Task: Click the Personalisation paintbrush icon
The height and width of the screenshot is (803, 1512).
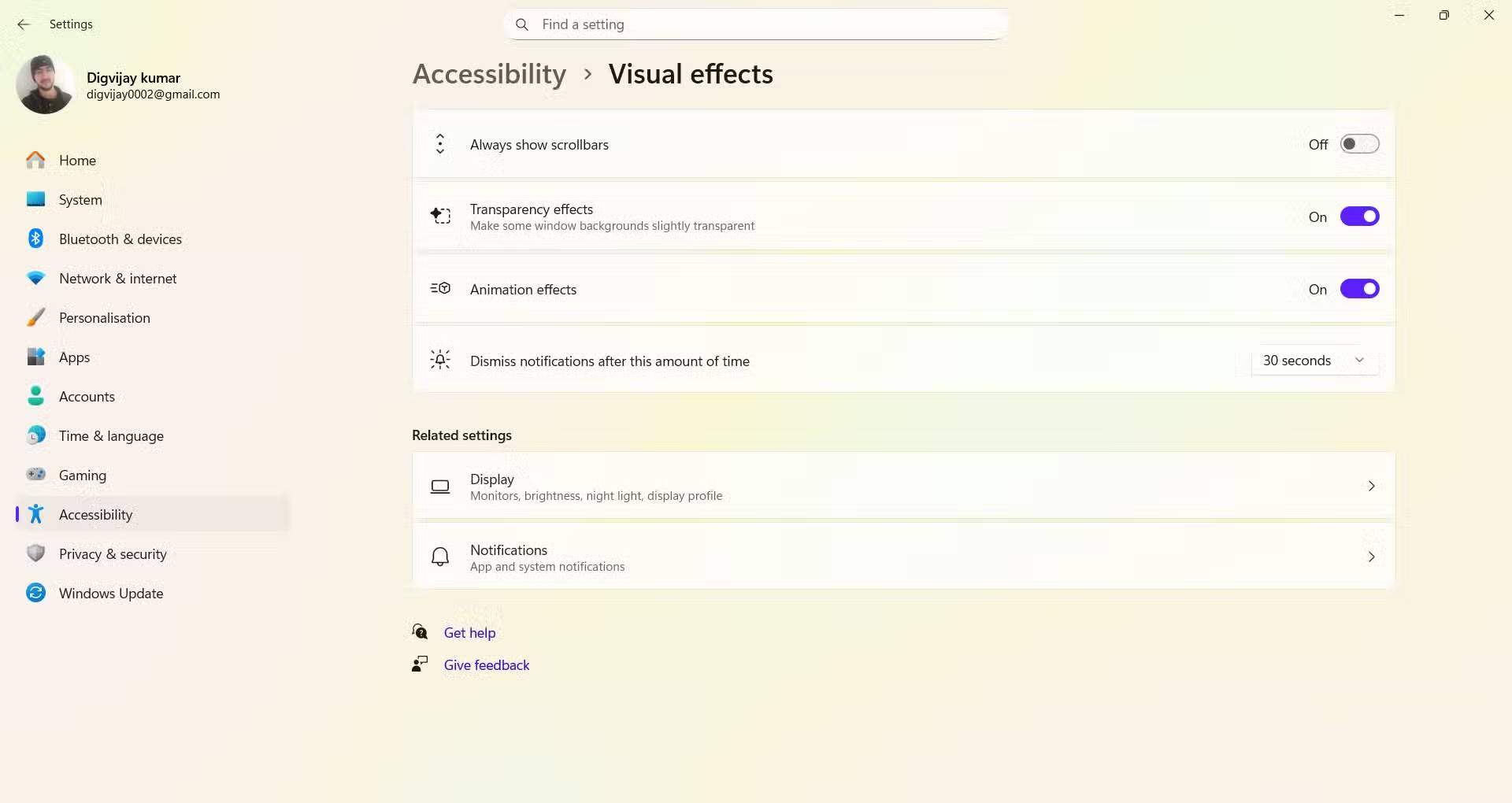Action: (35, 317)
